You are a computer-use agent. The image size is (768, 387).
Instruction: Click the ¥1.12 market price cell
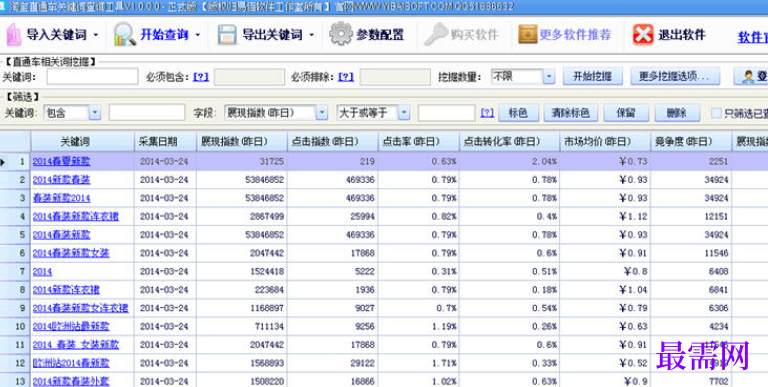[605, 216]
